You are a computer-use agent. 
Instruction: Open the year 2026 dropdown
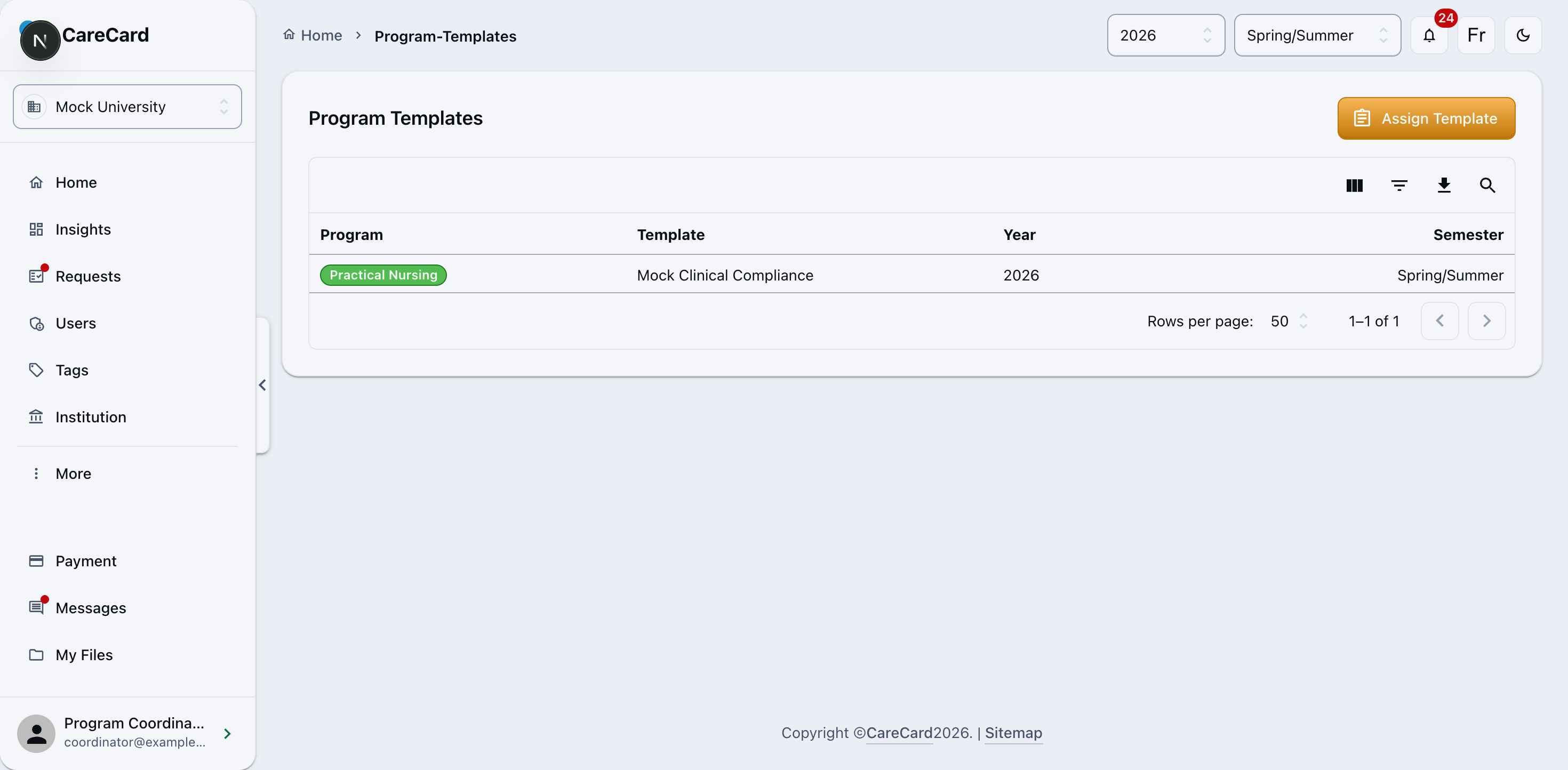click(x=1165, y=35)
